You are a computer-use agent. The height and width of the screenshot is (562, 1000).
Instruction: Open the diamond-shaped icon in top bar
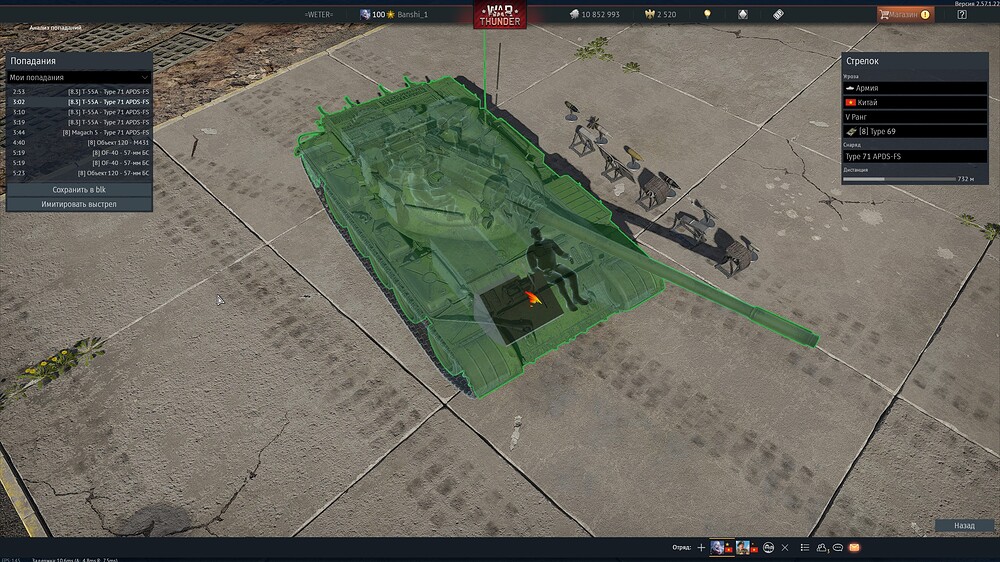[x=743, y=14]
